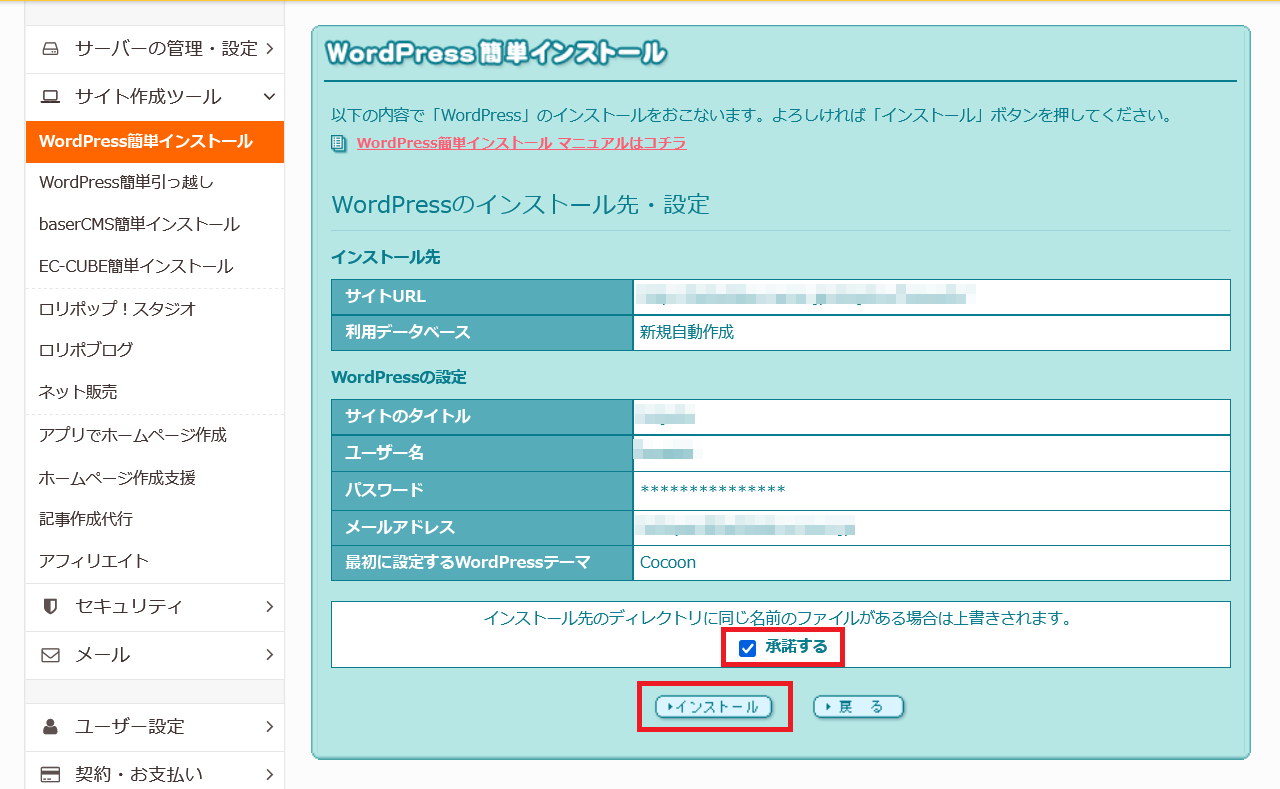Collapse the サイト作成ツール section chevron
The image size is (1280, 789).
[269, 97]
